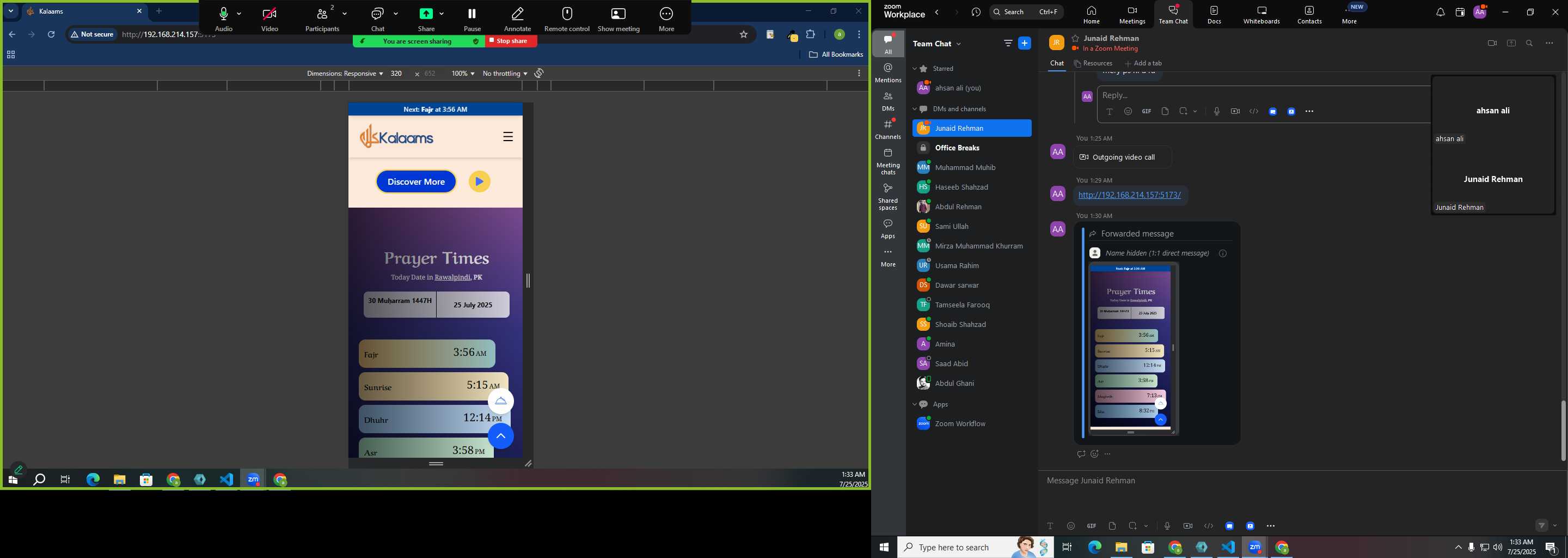Click the green Share button in meeting toolbar
The image size is (1568, 558).
coord(426,19)
